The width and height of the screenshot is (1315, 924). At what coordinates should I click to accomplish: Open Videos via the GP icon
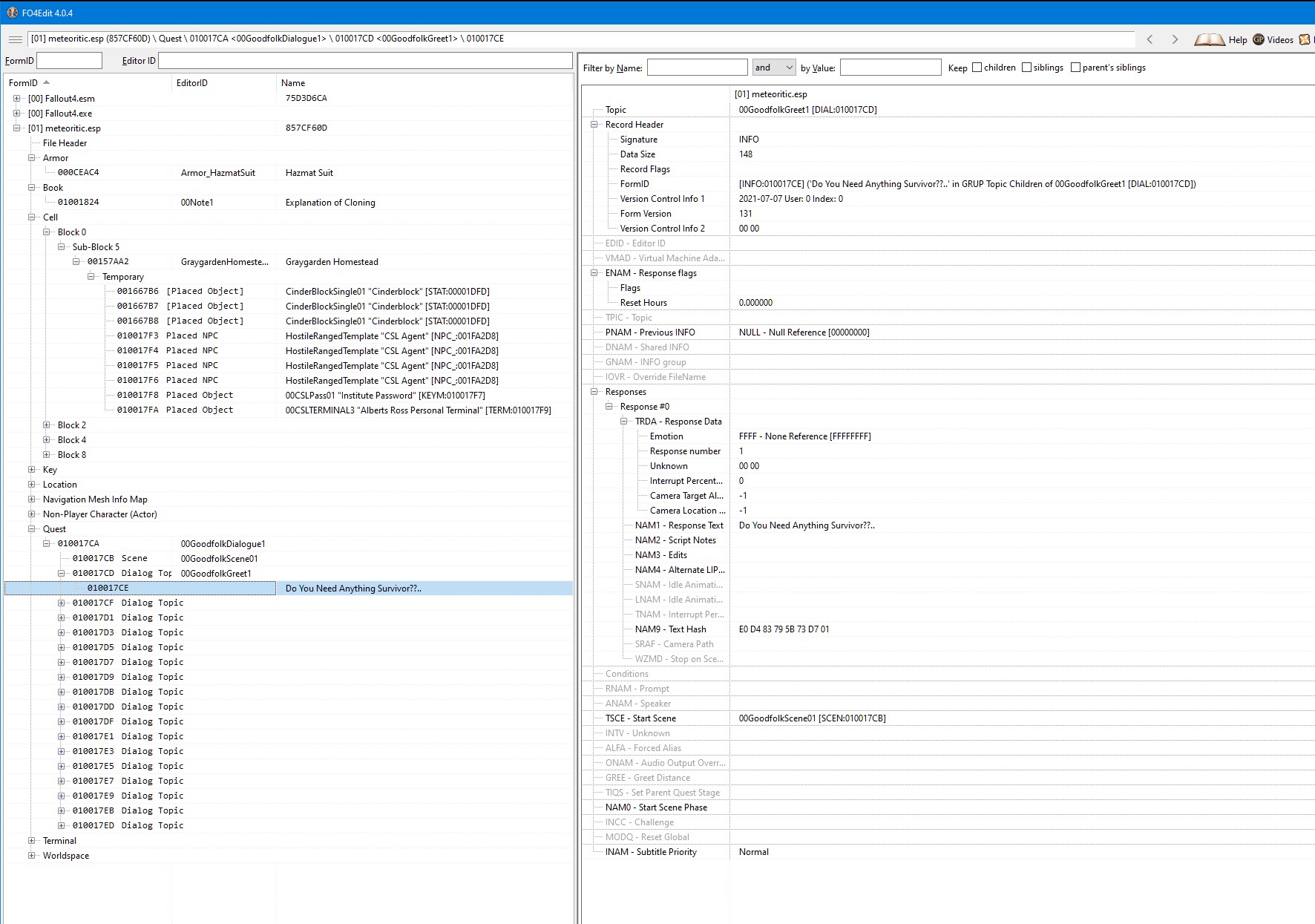1259,39
